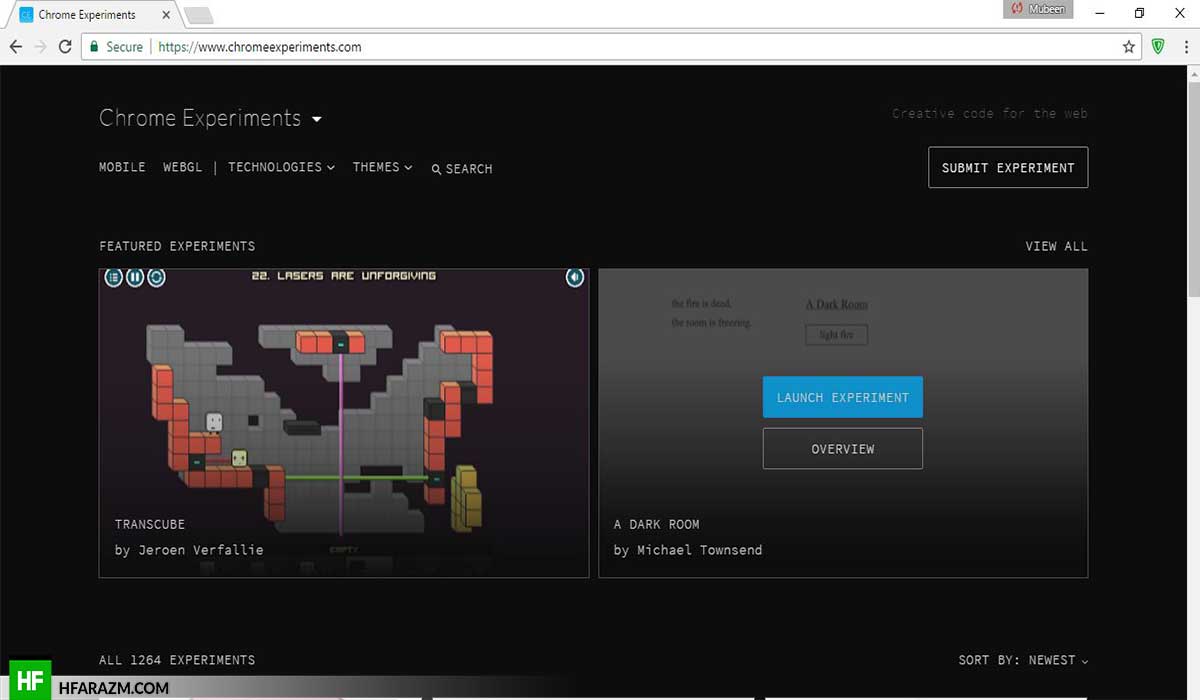This screenshot has width=1200, height=700.
Task: Go back using browser back arrow
Action: 16,47
